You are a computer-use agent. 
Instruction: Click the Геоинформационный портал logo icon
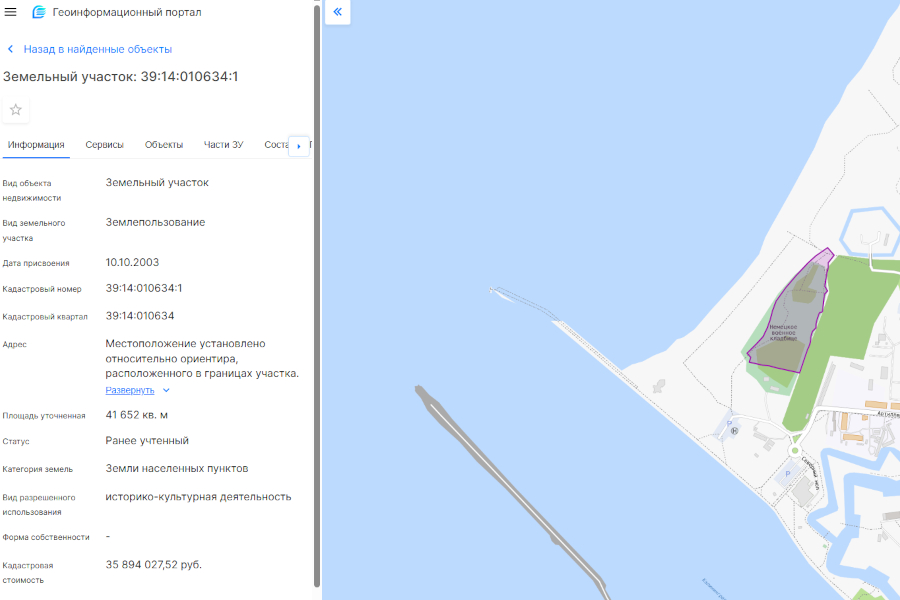39,12
